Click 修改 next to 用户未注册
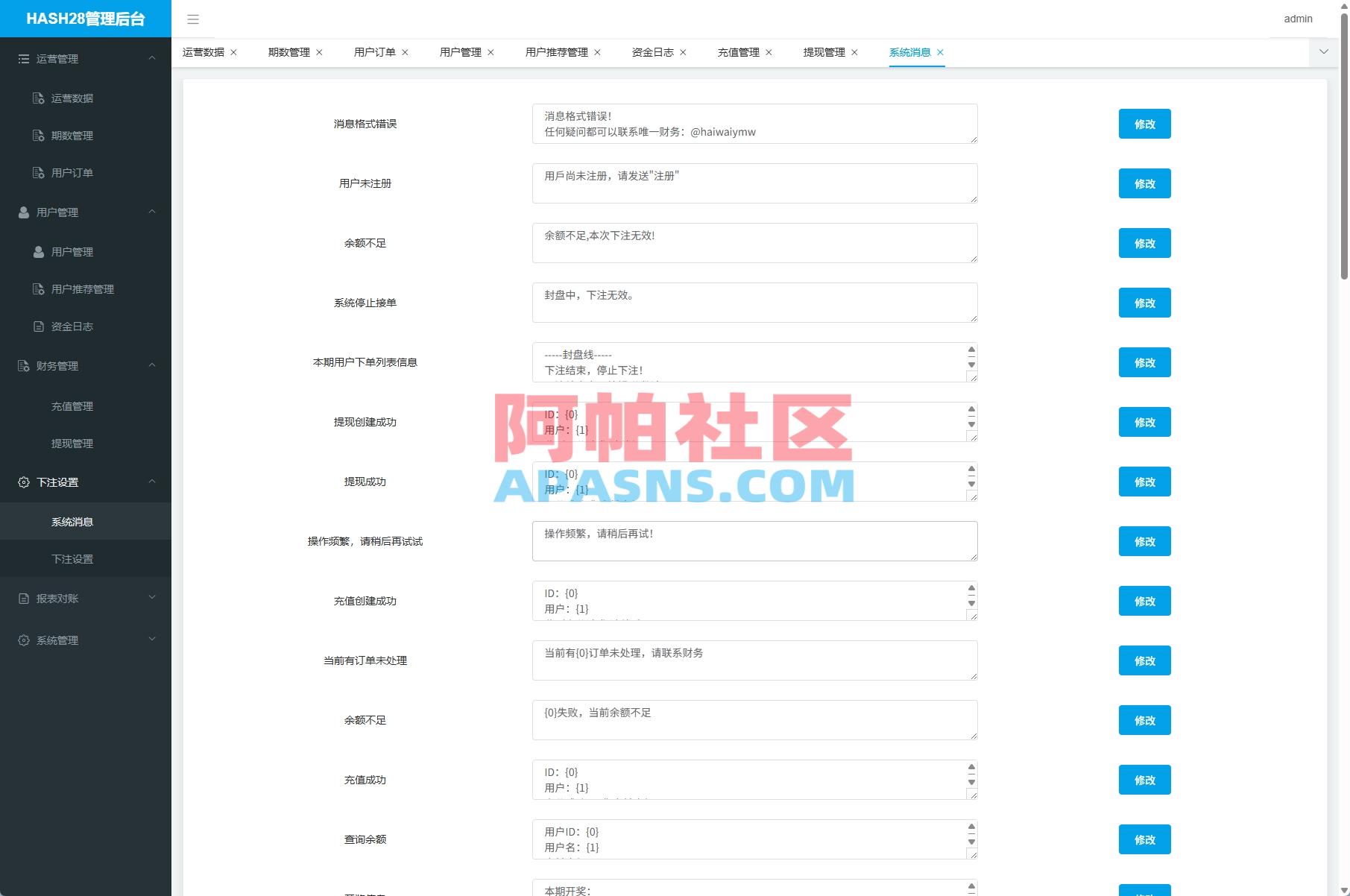1350x896 pixels. [1144, 183]
